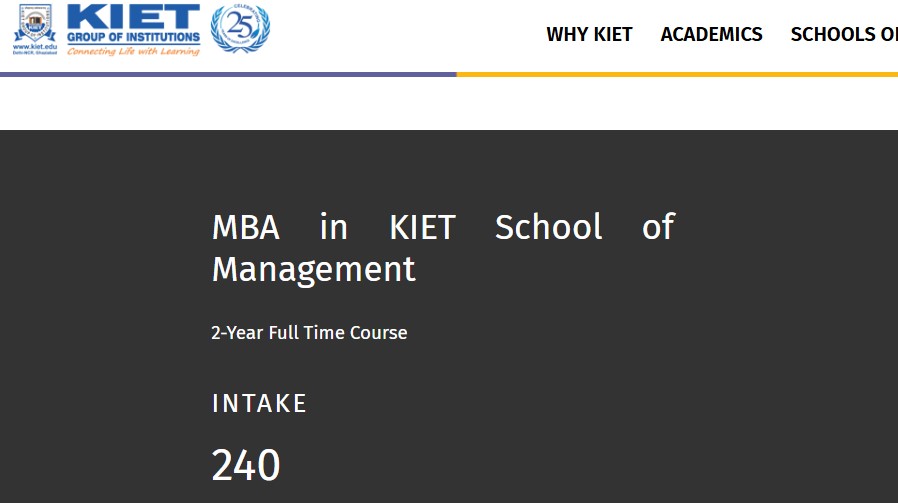Click the Group of Institutions logo text
Screen dimensions: 898x503
click(x=133, y=37)
